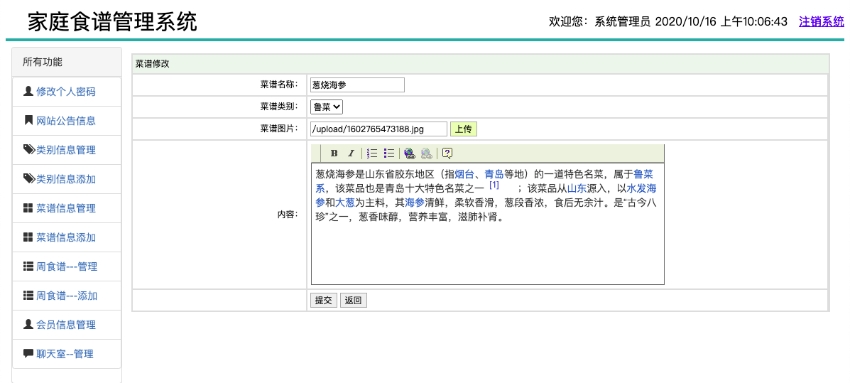Focus the 菜谱图片 path input field

[378, 129]
